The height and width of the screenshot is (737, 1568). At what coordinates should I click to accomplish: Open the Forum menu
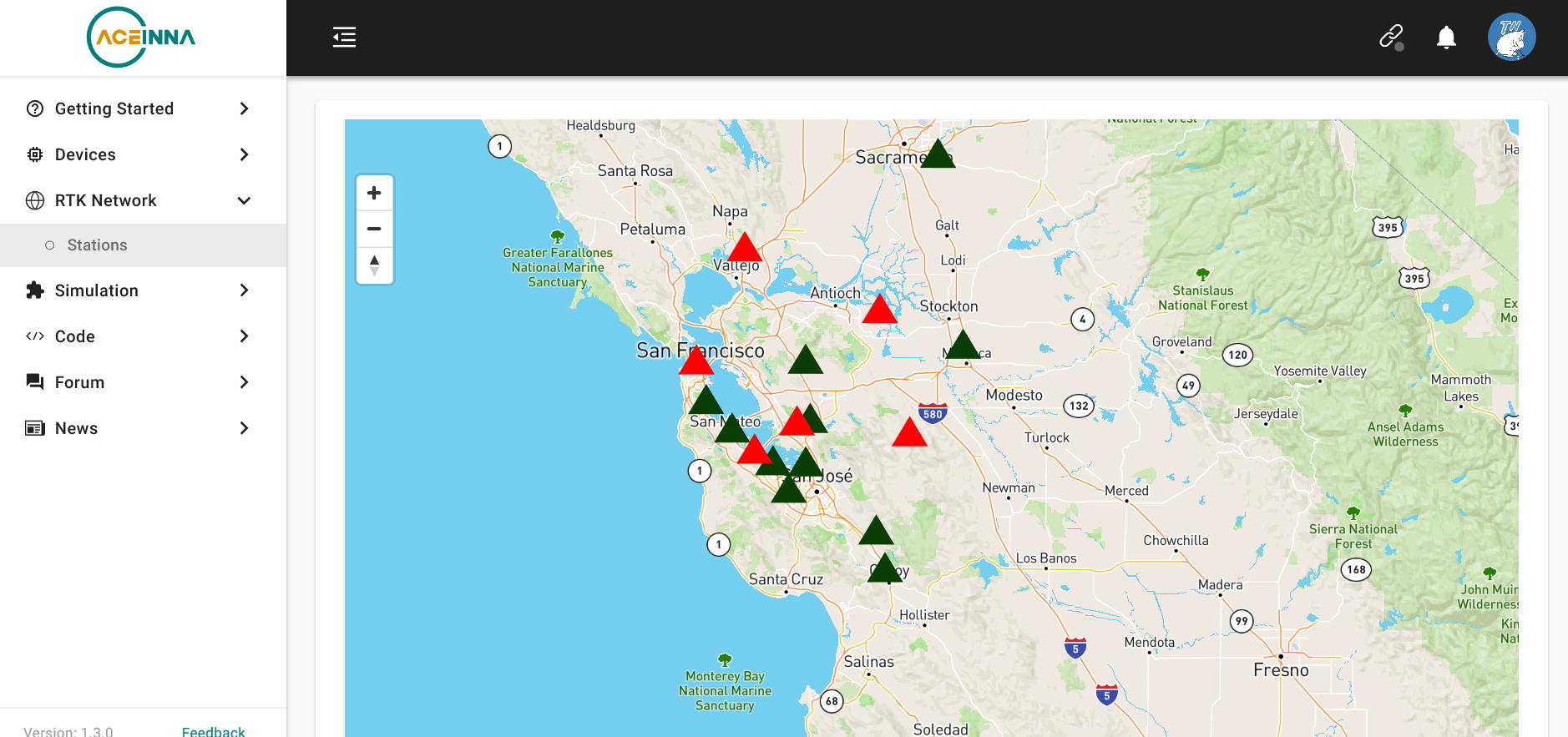(143, 382)
